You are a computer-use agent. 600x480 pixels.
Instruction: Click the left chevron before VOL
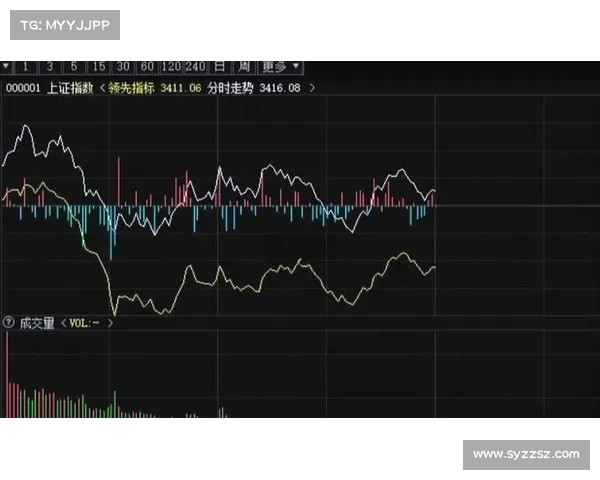pos(64,323)
